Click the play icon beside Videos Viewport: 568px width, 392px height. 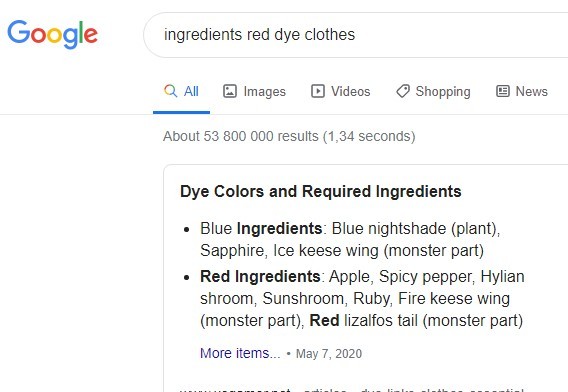point(318,91)
